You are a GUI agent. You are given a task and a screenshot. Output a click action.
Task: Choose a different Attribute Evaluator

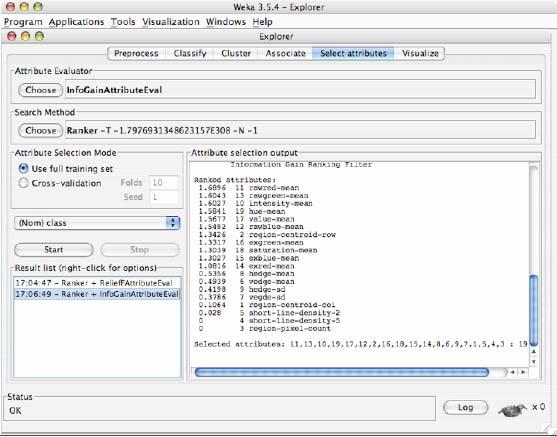point(40,90)
